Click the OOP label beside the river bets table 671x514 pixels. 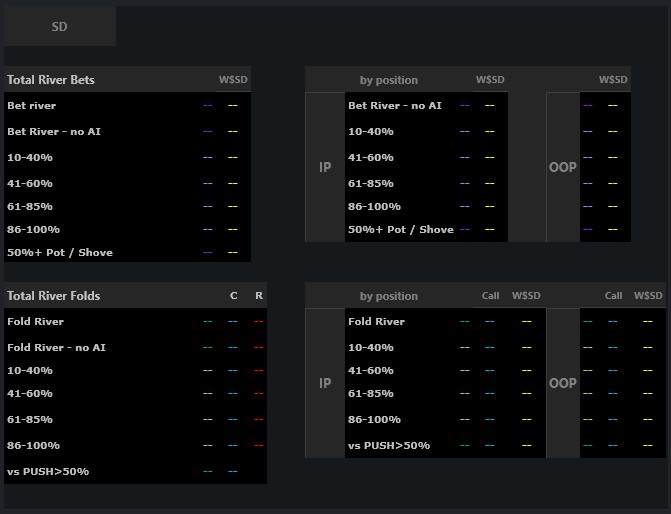(563, 167)
